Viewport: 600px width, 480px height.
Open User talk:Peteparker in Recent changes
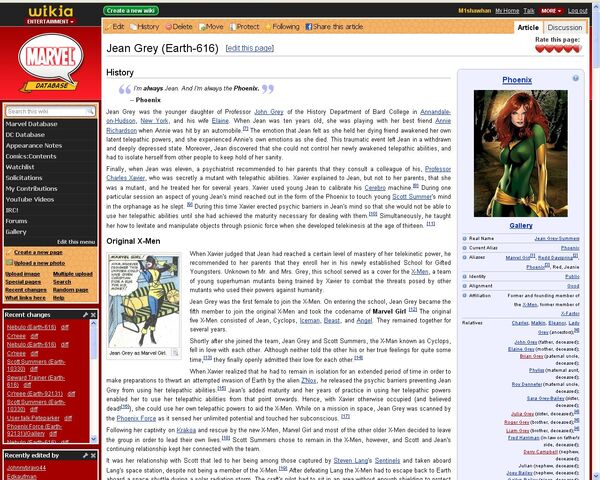coord(33,418)
